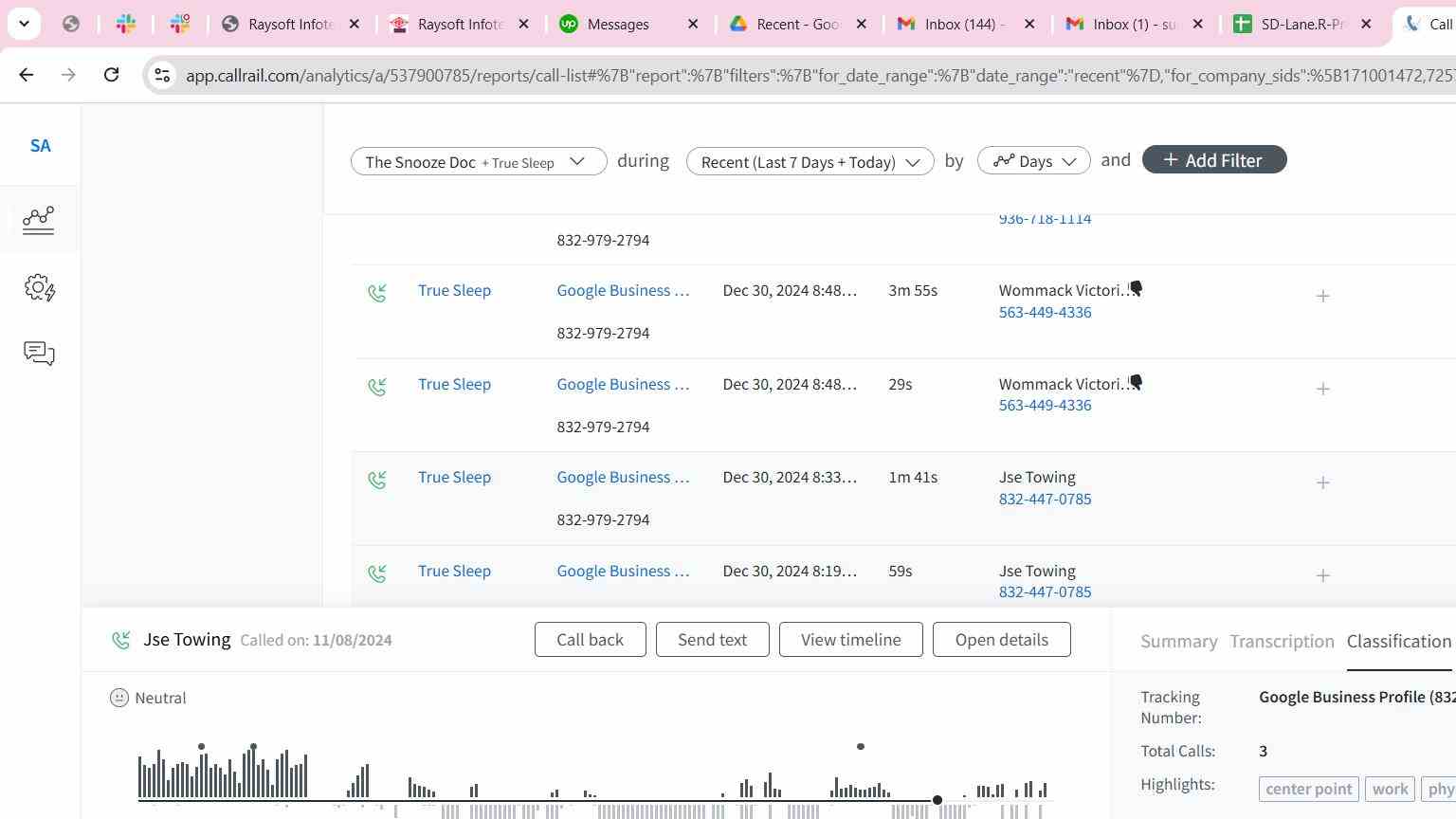
Task: Add tag with plus on 29s row
Action: tap(1323, 389)
